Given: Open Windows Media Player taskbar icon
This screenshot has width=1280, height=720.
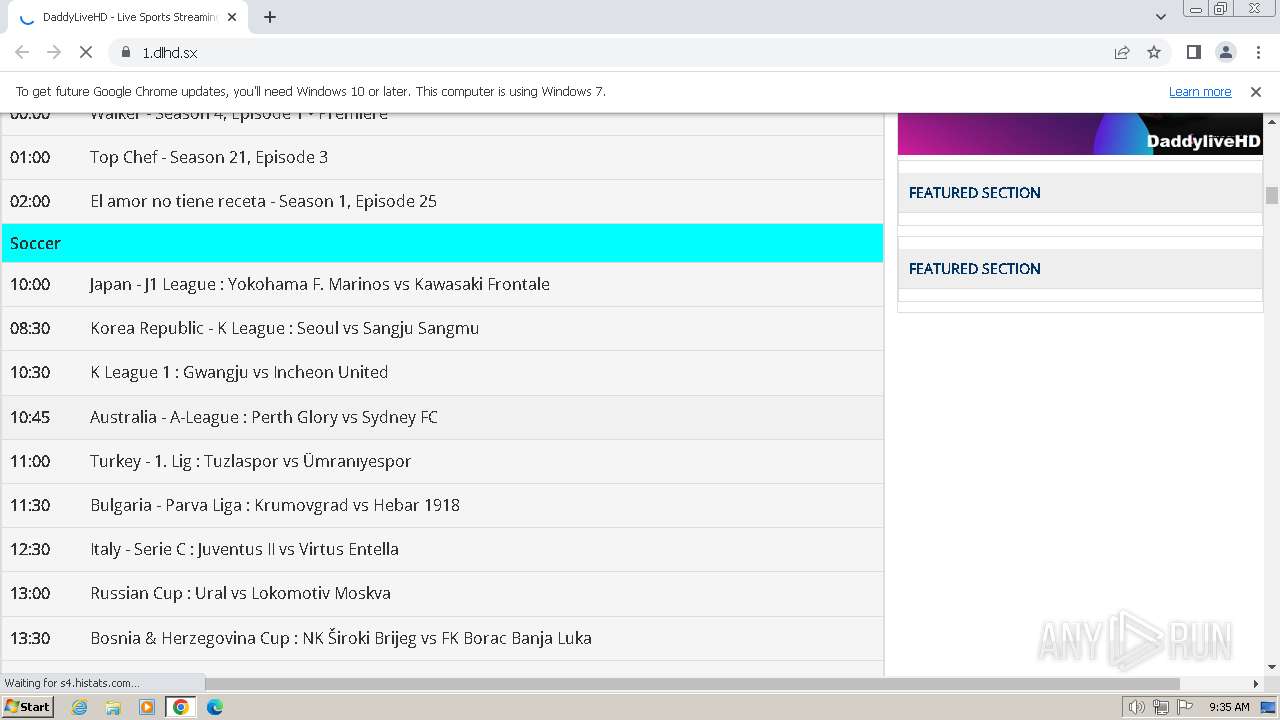Looking at the screenshot, I should click(x=147, y=707).
